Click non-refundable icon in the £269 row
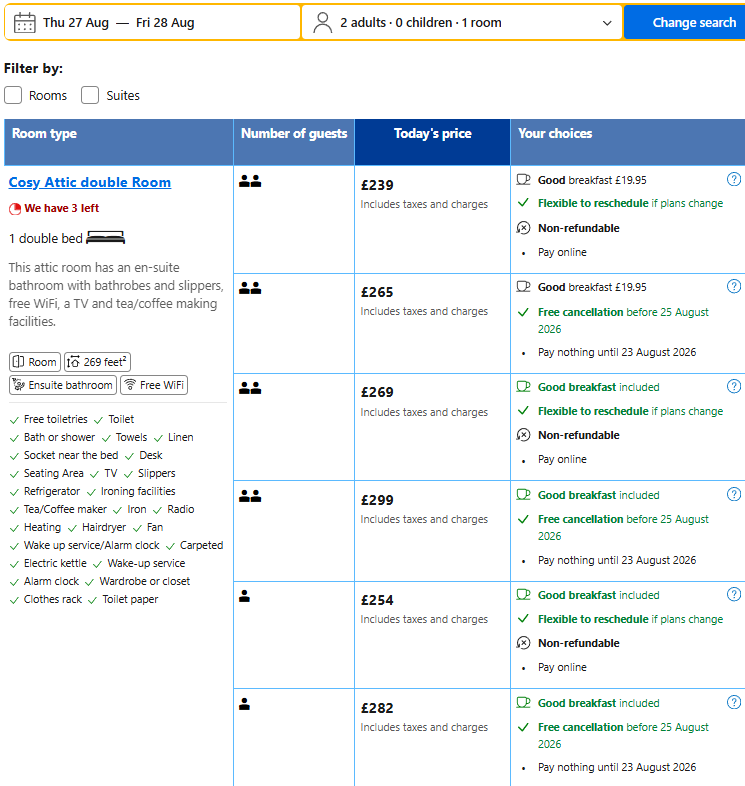This screenshot has width=745, height=786. tap(523, 435)
